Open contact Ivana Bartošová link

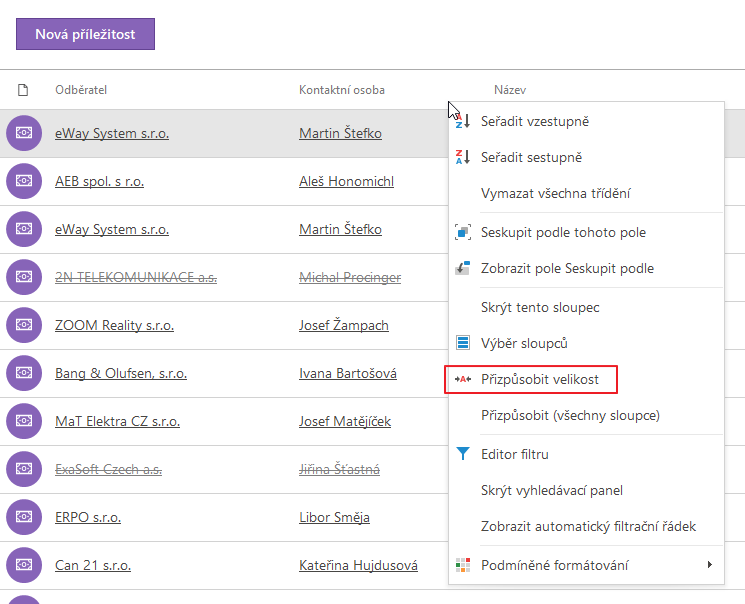click(x=348, y=374)
